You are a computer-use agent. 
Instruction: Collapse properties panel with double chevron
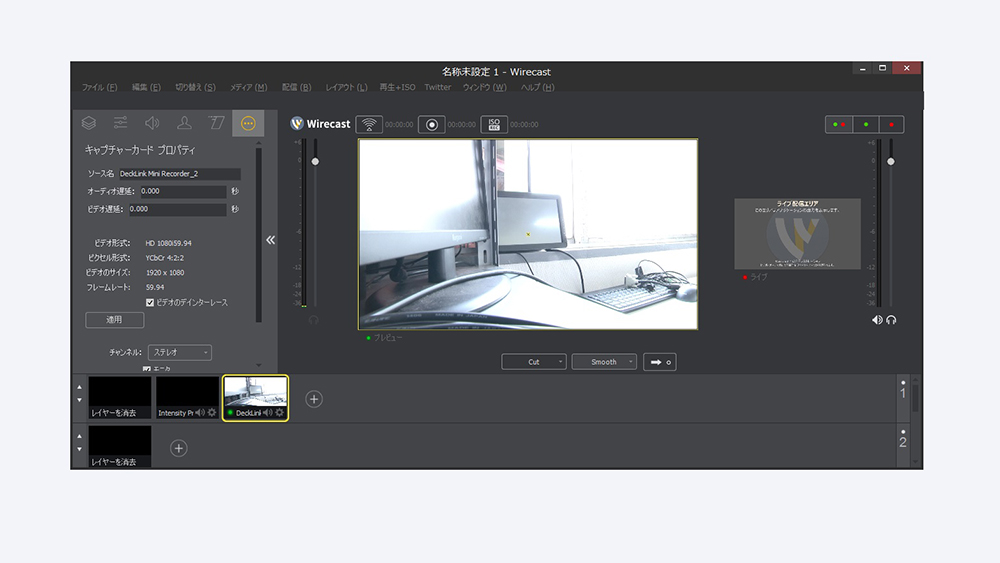tap(270, 240)
